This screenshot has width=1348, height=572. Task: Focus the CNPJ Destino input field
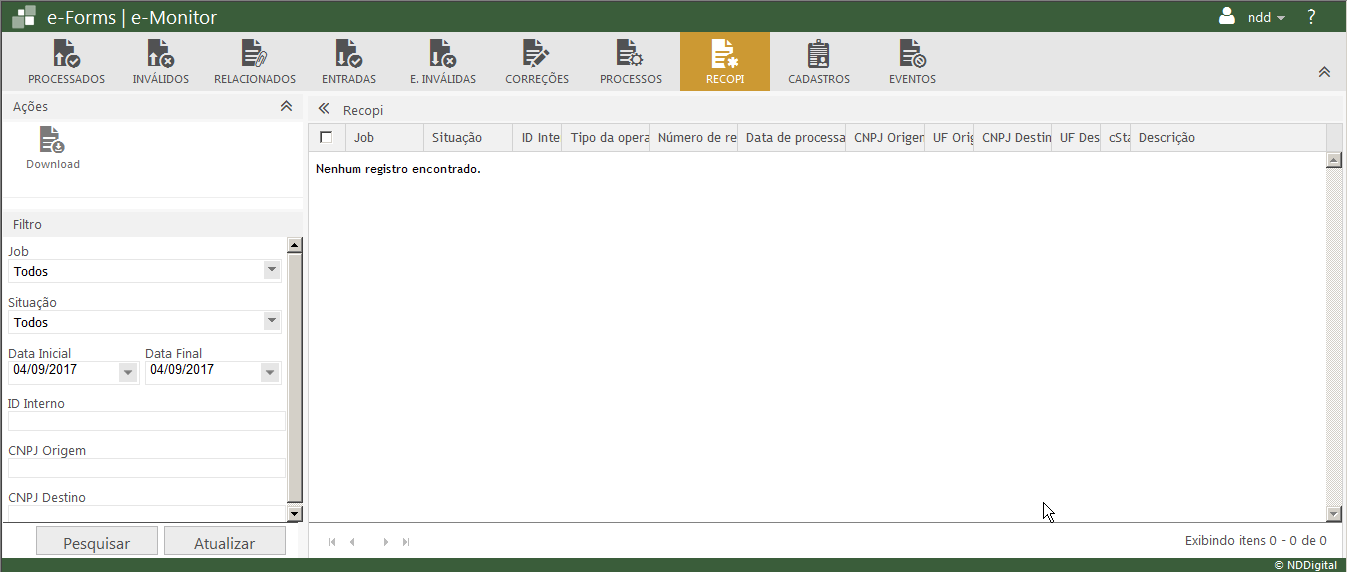pyautogui.click(x=147, y=514)
